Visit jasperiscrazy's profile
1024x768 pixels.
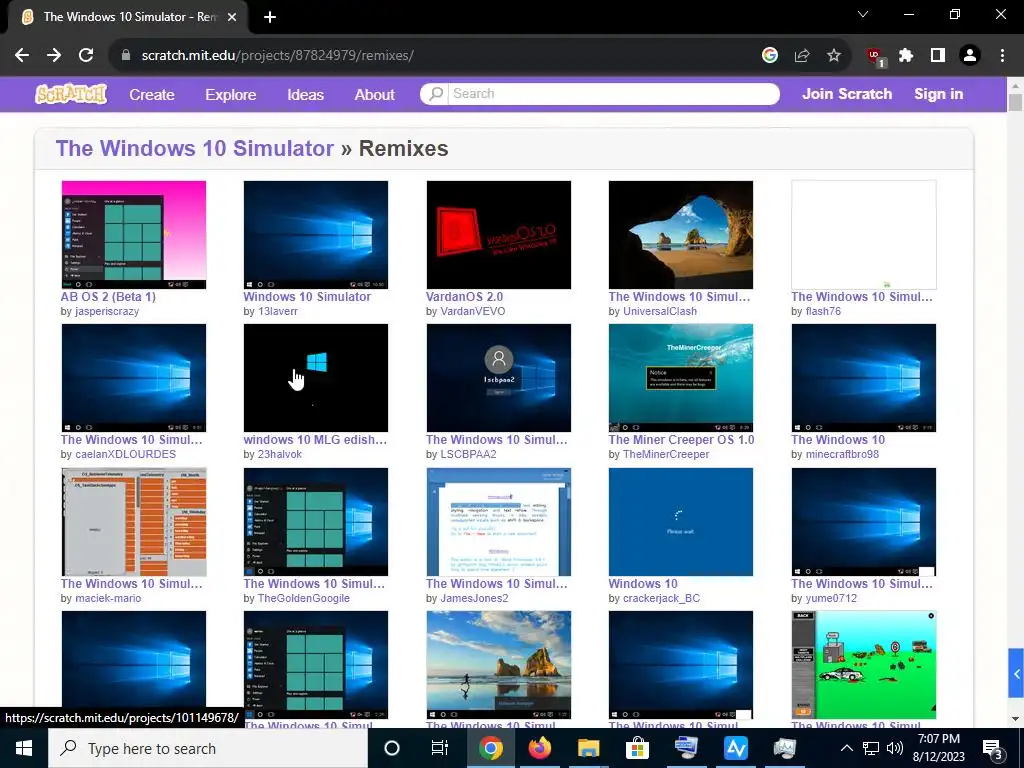pos(107,312)
